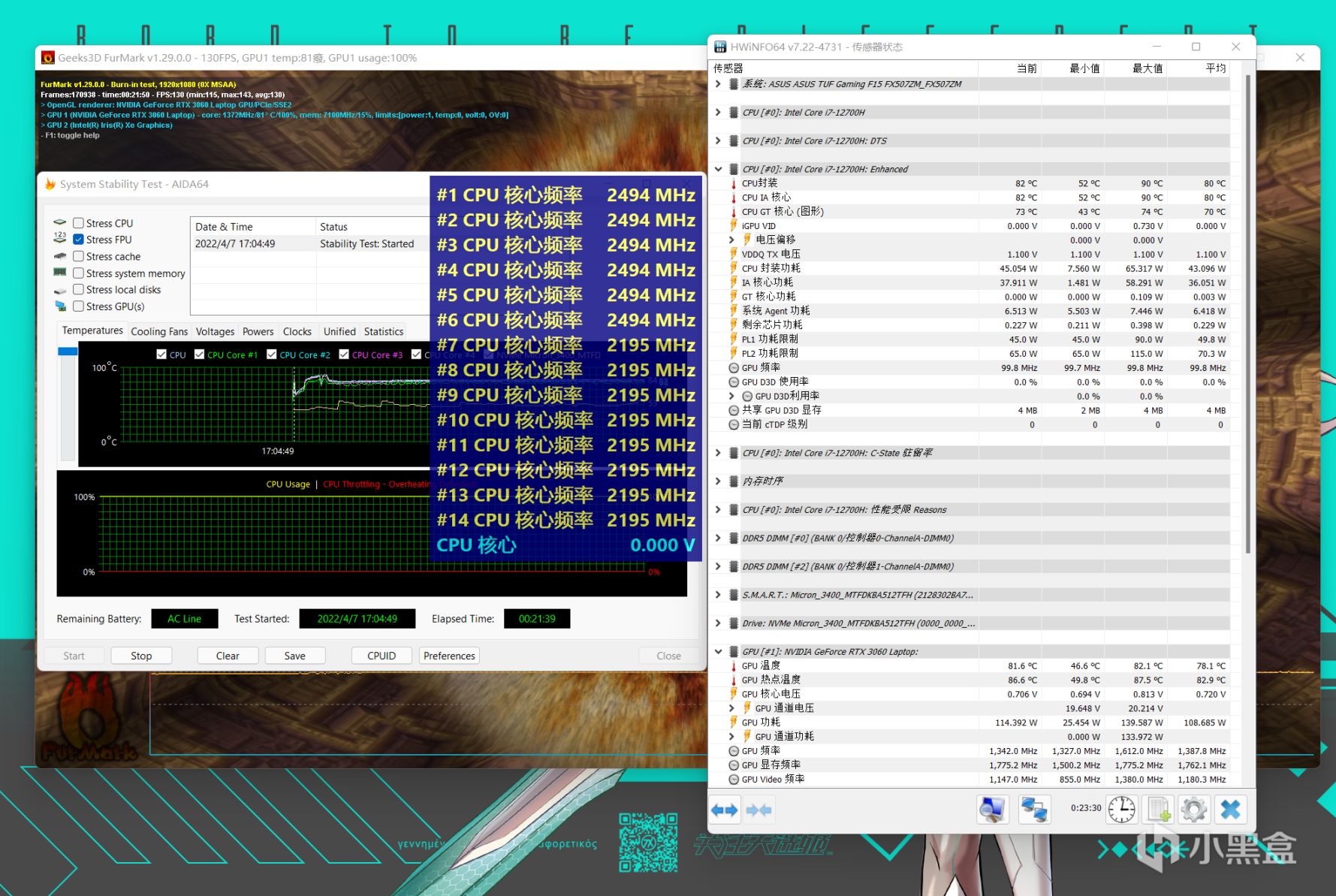Image resolution: width=1336 pixels, height=896 pixels.
Task: Switch to the Voltages tab
Action: point(215,331)
